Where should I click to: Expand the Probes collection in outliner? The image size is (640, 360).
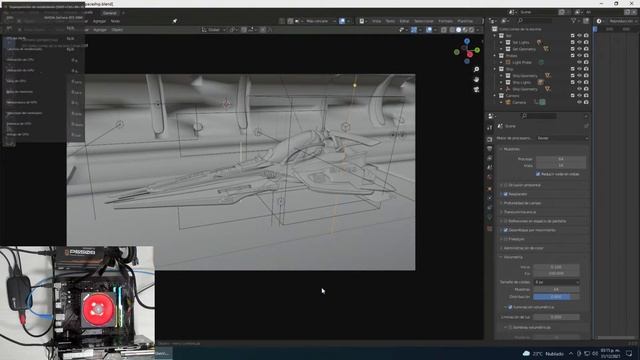click(495, 56)
